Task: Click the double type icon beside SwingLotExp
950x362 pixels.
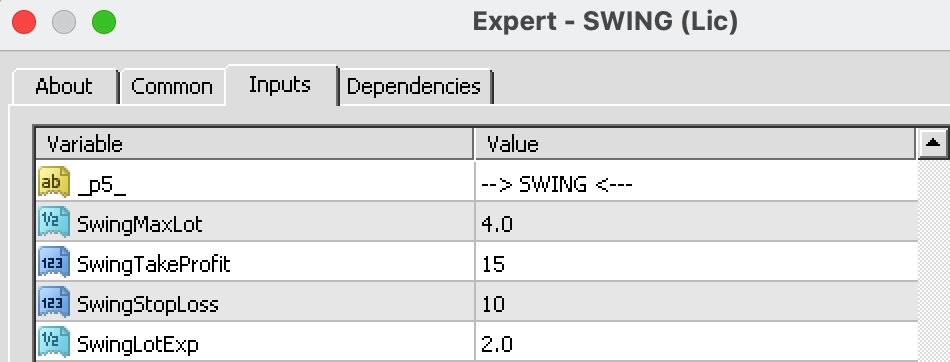Action: pyautogui.click(x=54, y=342)
